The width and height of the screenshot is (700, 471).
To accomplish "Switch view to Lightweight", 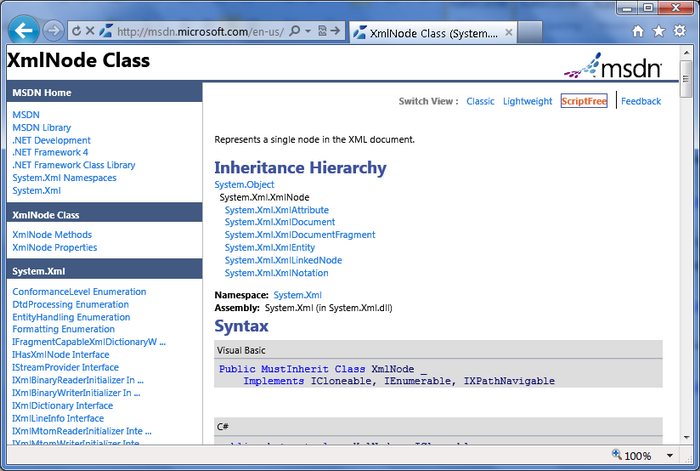I will (x=527, y=101).
